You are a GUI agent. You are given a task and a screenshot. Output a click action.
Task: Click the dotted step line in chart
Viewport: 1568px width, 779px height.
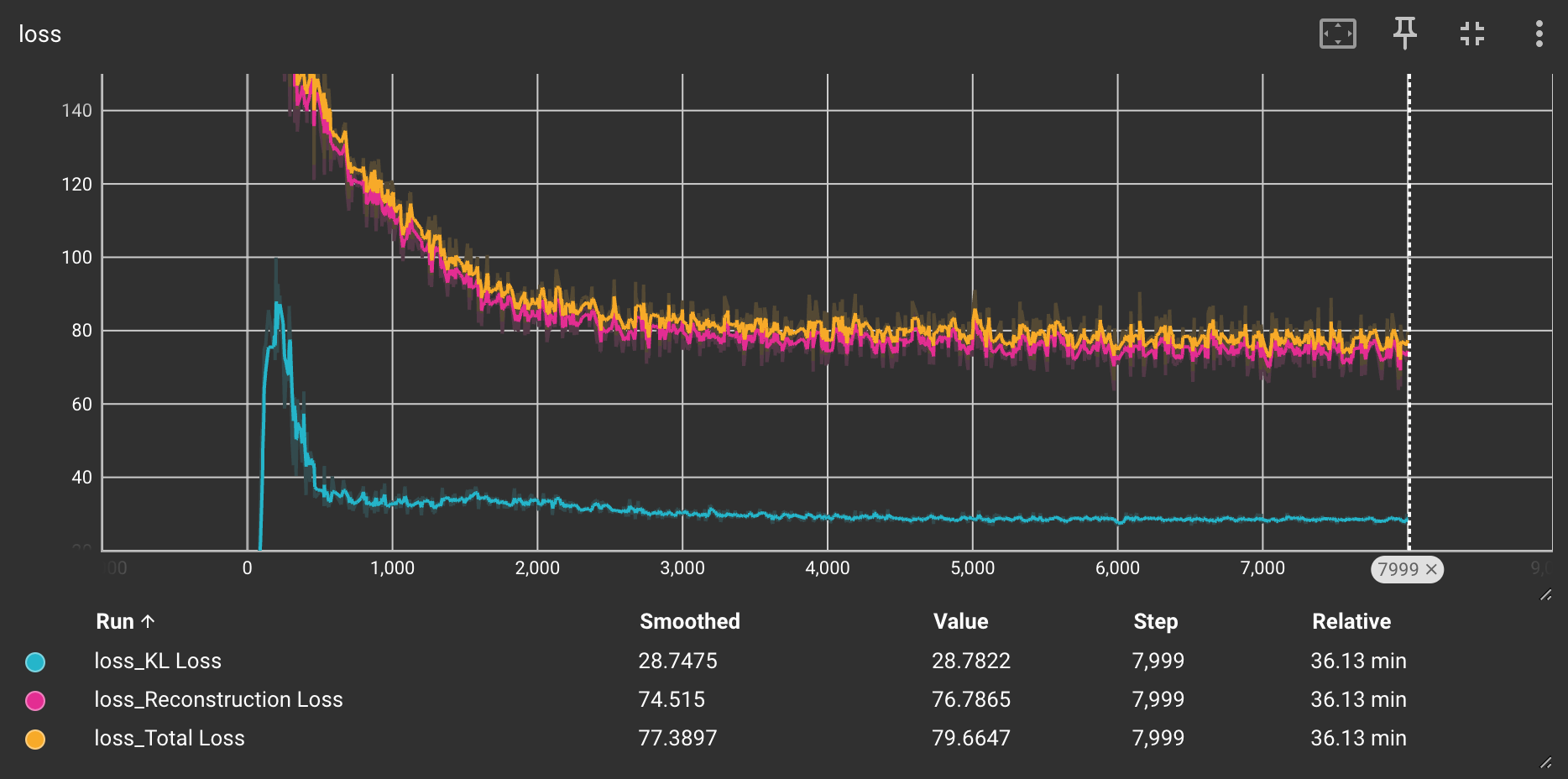1409,252
